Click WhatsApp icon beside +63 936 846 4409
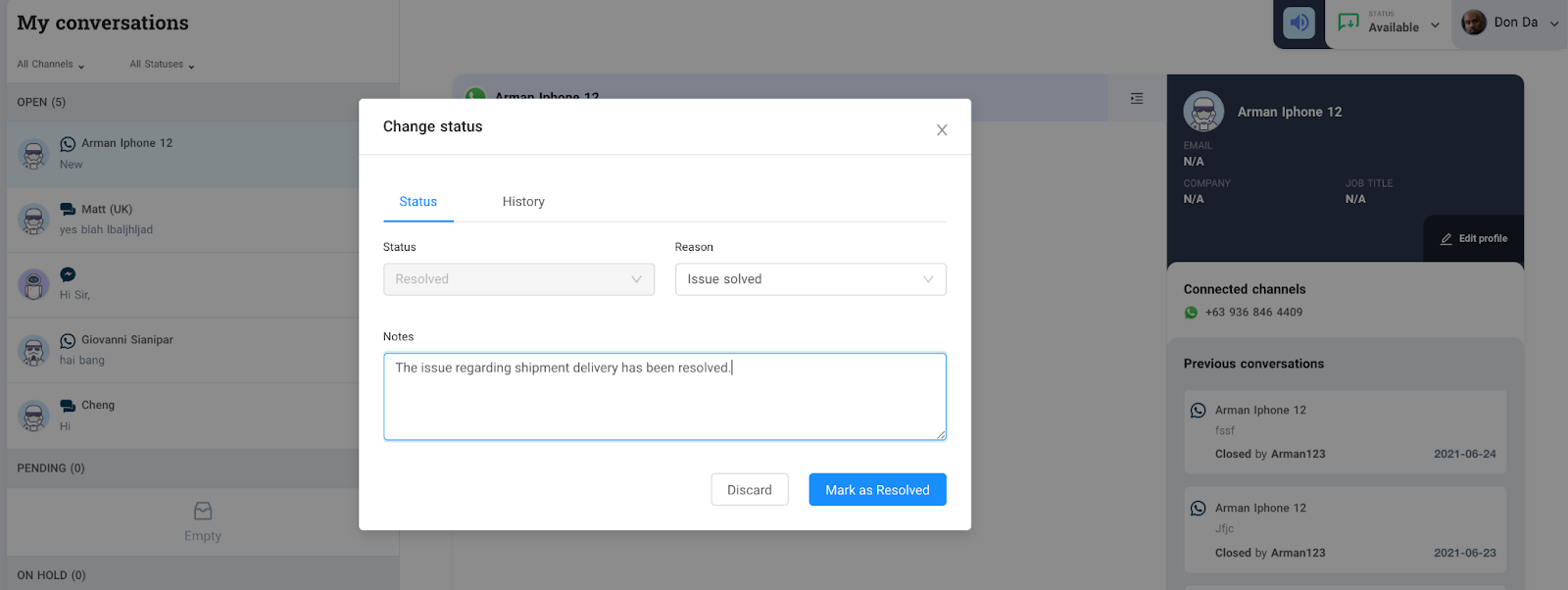The width and height of the screenshot is (1568, 590). pos(1191,313)
